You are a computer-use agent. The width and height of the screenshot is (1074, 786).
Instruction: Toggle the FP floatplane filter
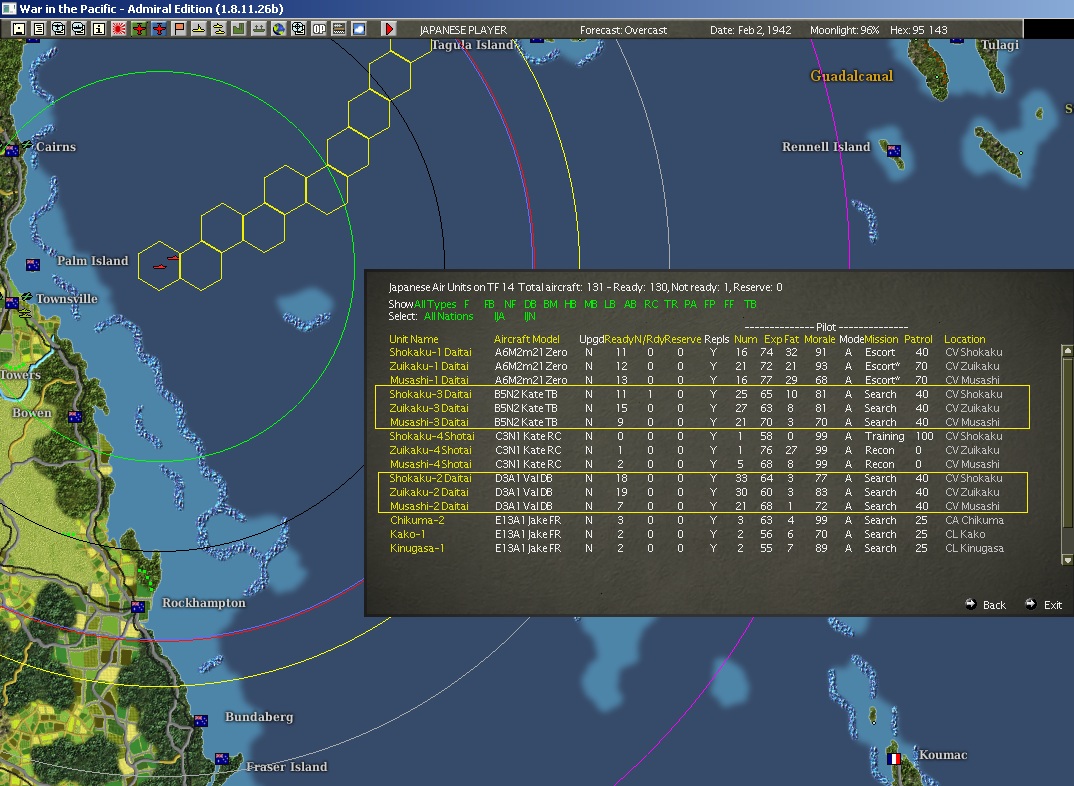pyautogui.click(x=710, y=304)
